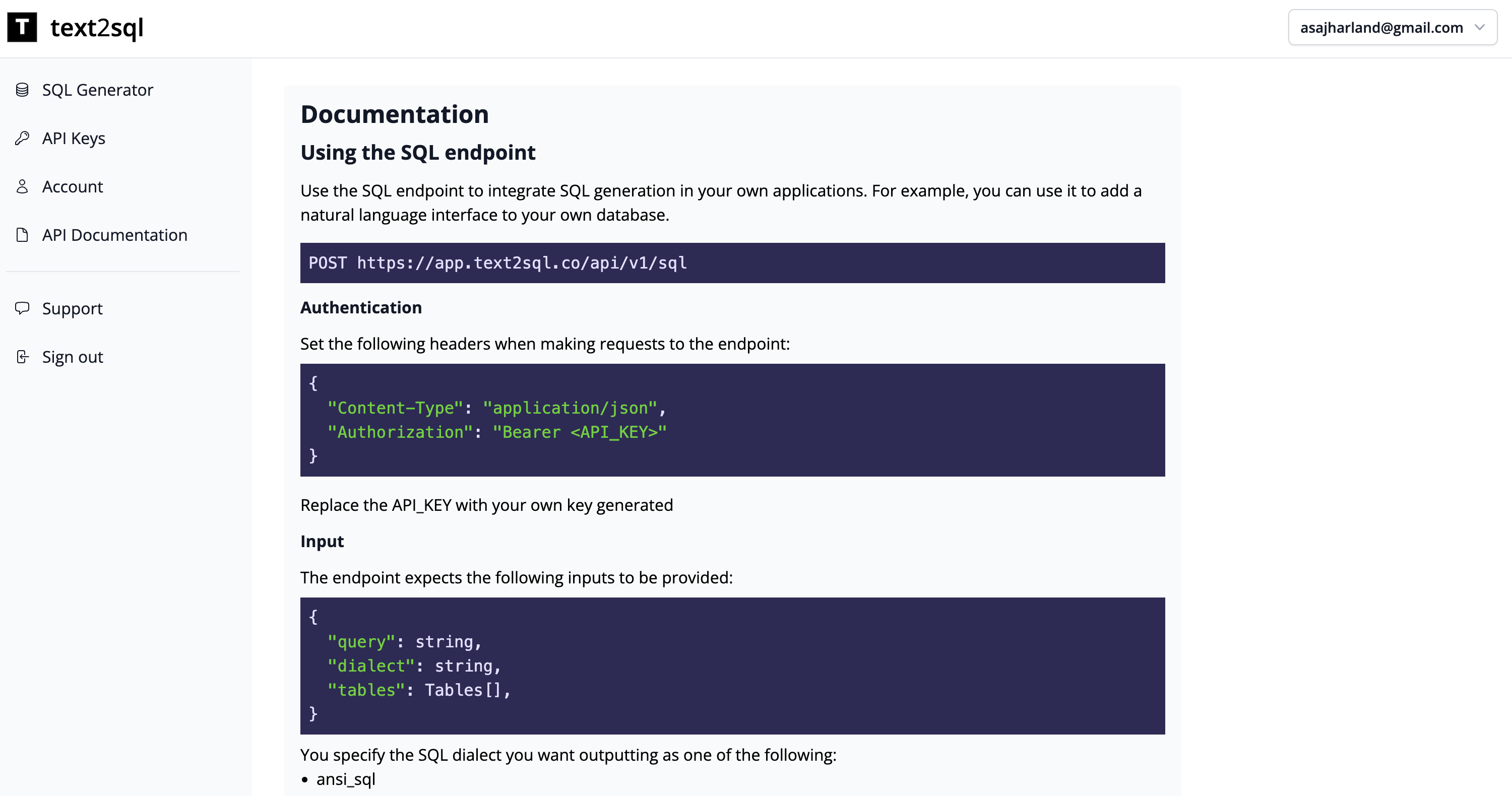Click the "Use the SQL endpoint to integrate" paragraph
This screenshot has width=1512, height=796.
pyautogui.click(x=721, y=203)
